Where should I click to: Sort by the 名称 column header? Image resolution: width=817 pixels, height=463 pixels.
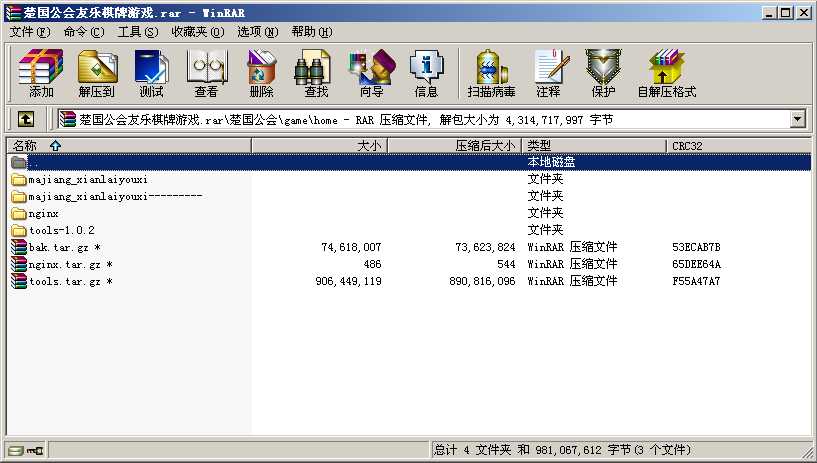[x=129, y=146]
